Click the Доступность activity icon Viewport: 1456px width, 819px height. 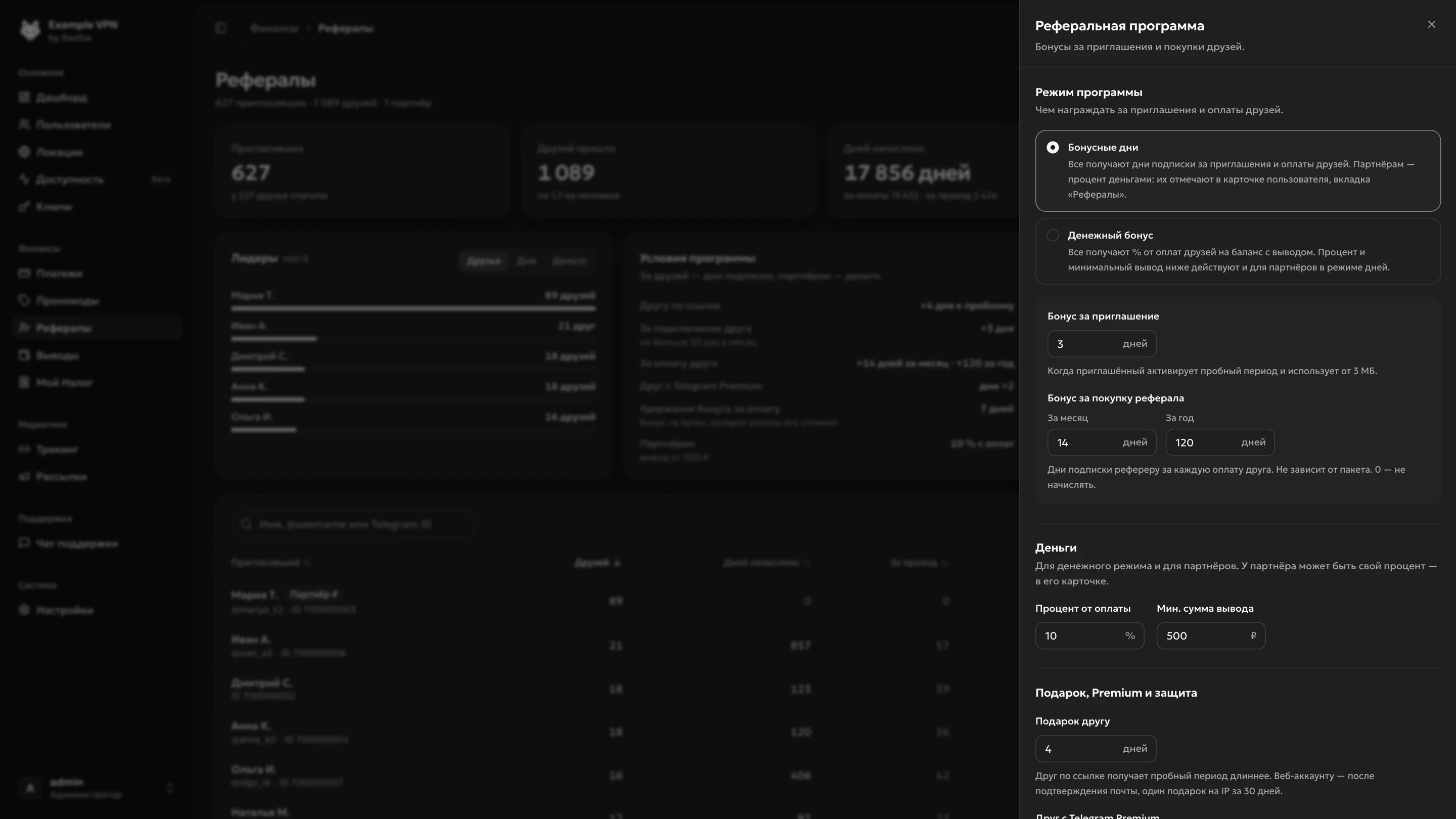tap(24, 179)
